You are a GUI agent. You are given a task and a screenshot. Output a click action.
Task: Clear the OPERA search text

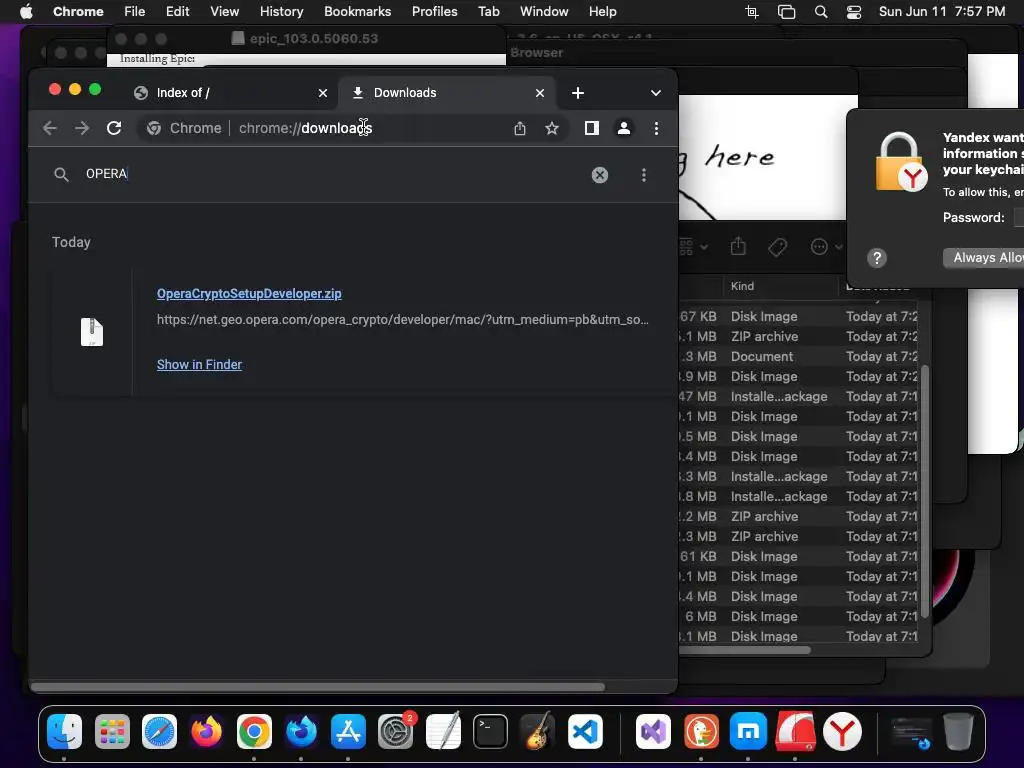point(600,175)
